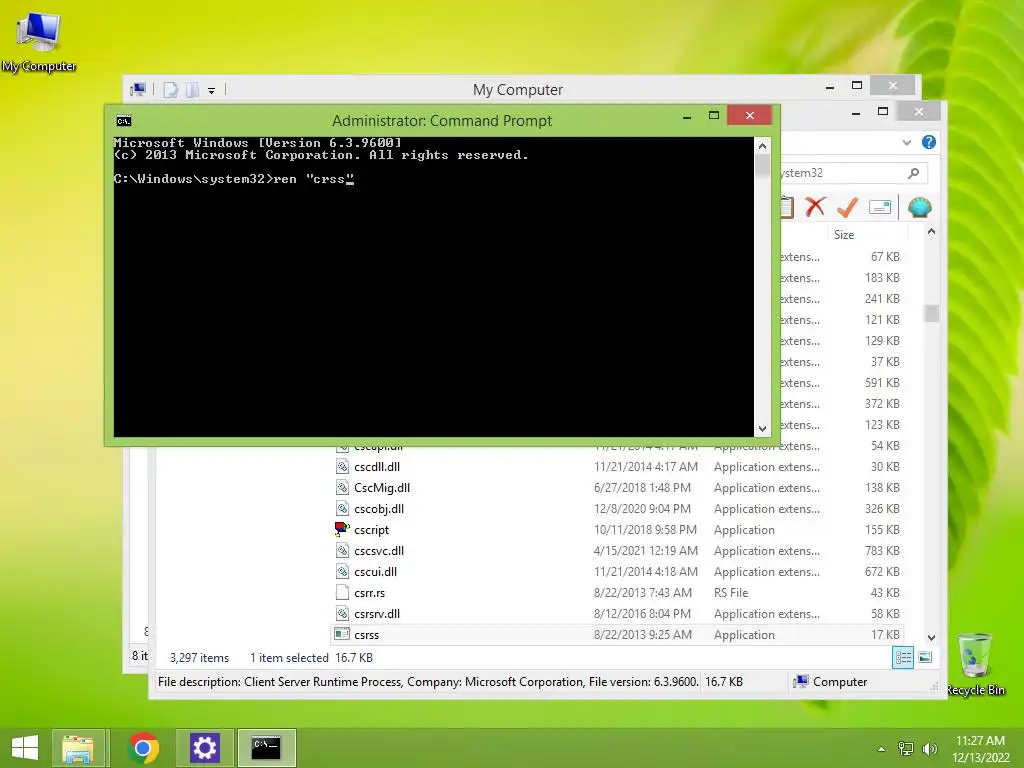Viewport: 1024px width, 768px height.
Task: Expand the ribbon chevron in Explorer
Action: coord(906,142)
